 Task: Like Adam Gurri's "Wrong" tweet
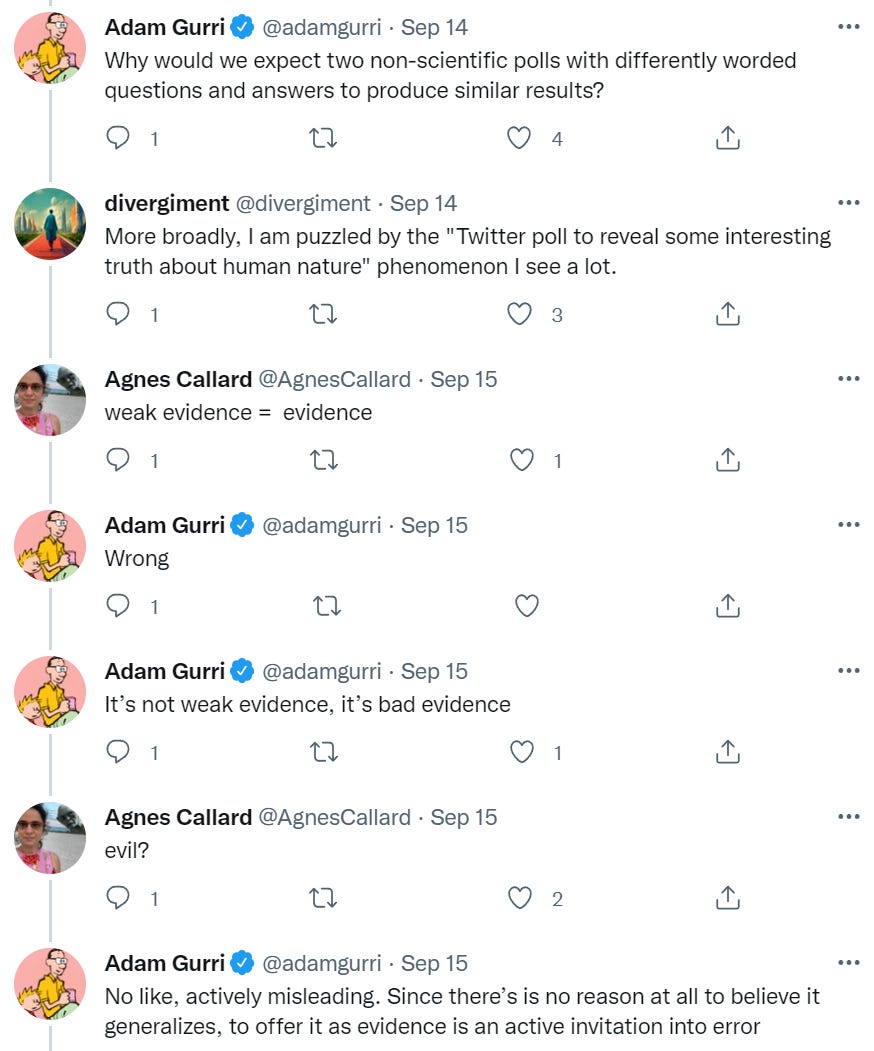[x=526, y=606]
